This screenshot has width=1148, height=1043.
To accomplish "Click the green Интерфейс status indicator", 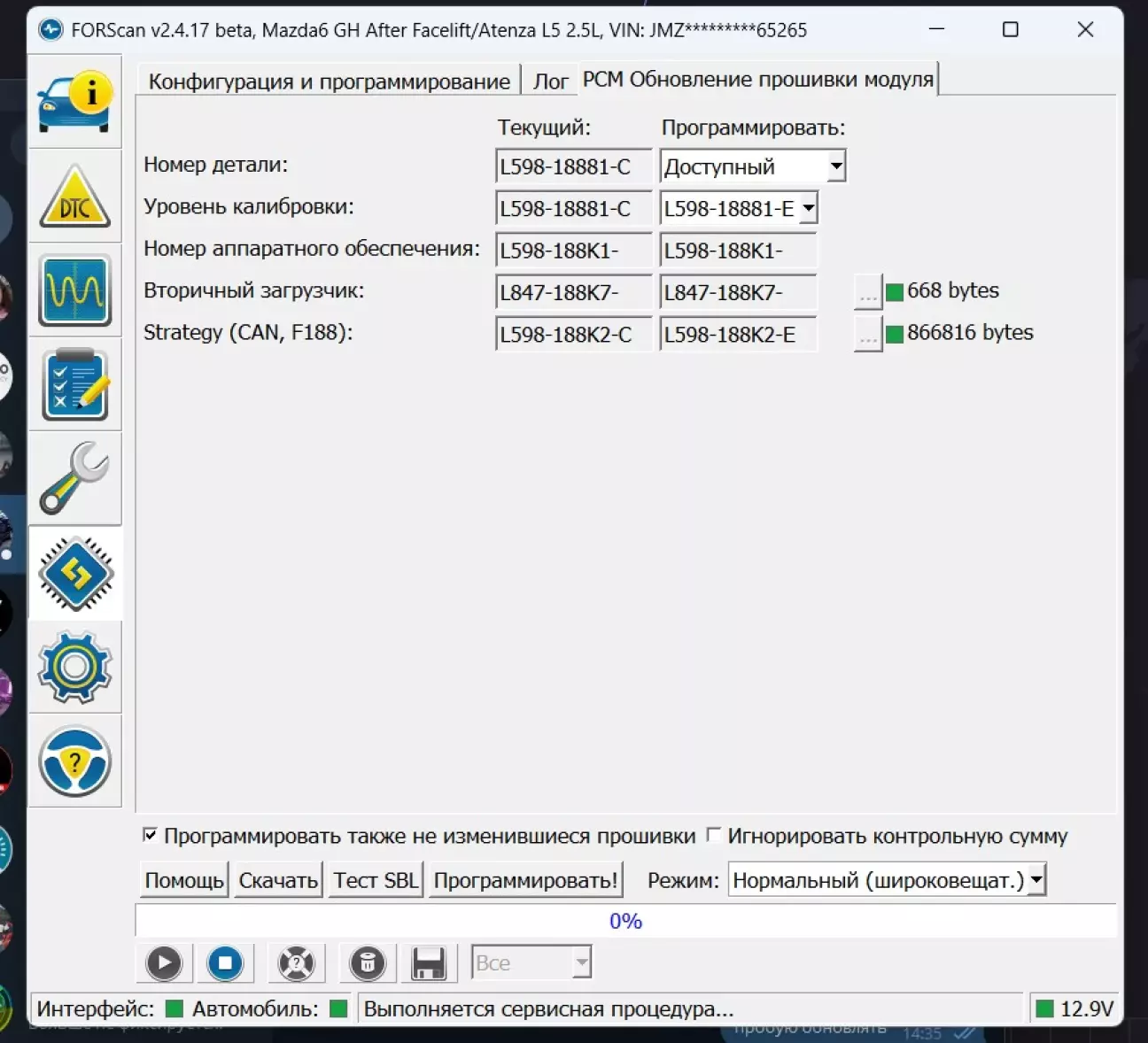I will point(175,1008).
